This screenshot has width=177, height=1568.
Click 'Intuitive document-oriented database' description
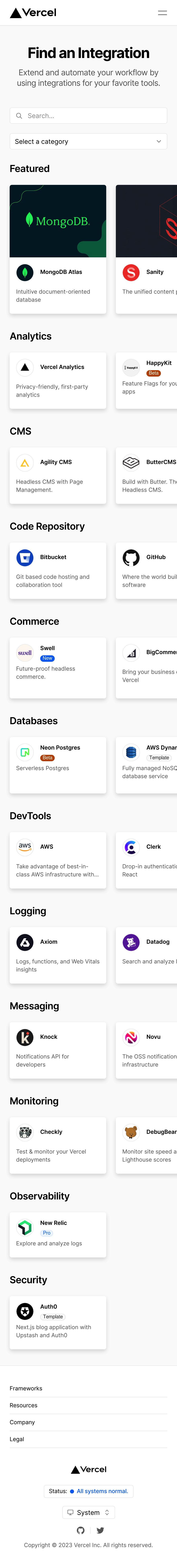tap(53, 296)
